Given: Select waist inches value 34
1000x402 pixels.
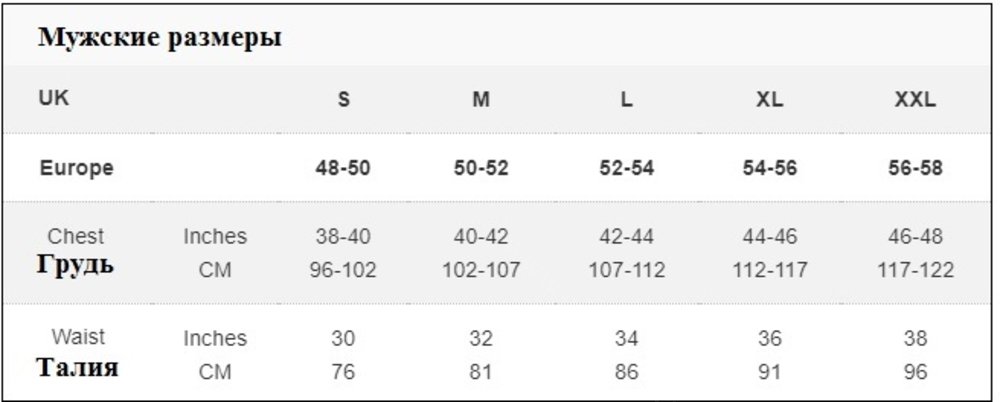Looking at the screenshot, I should (626, 338).
